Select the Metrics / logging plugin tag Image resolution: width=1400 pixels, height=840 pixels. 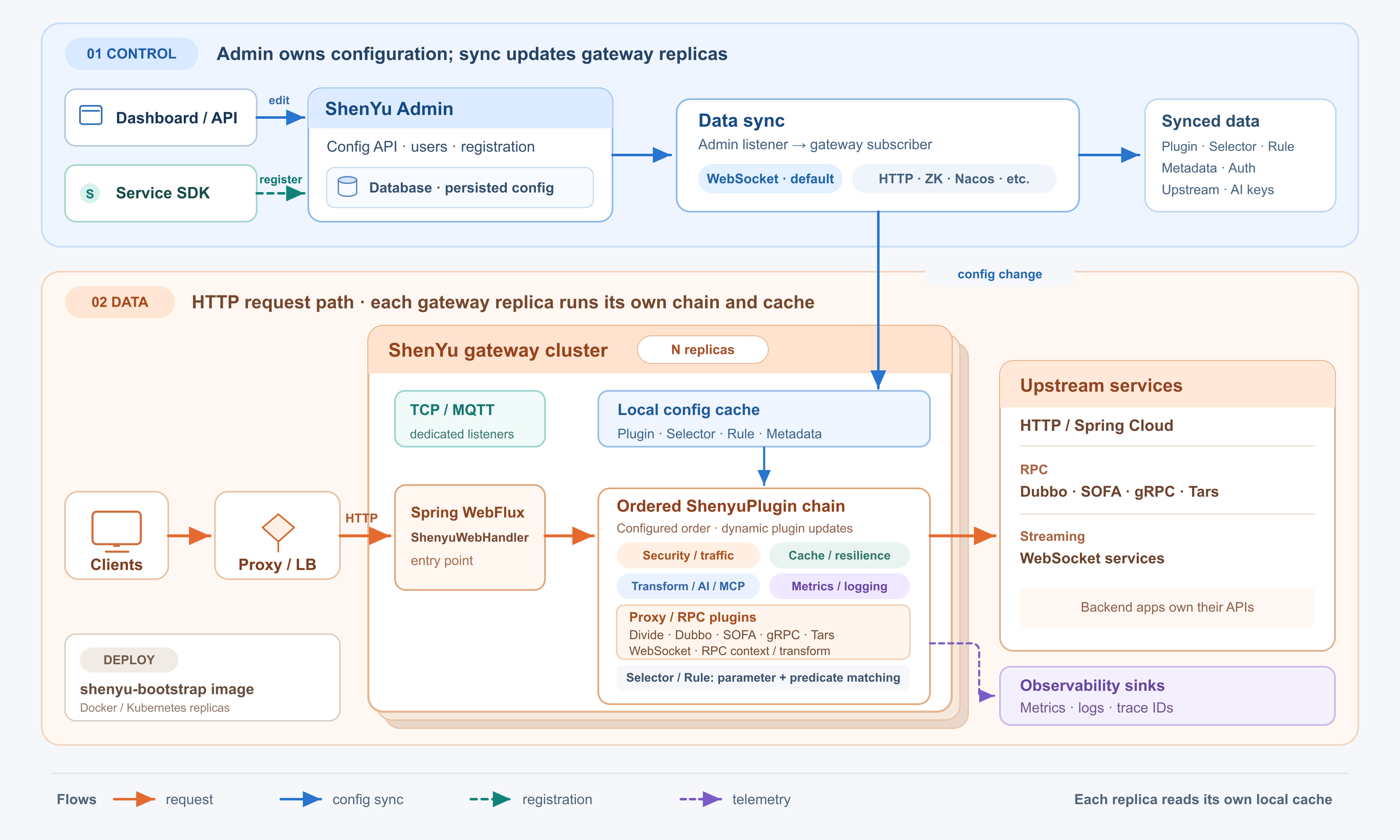pyautogui.click(x=839, y=586)
